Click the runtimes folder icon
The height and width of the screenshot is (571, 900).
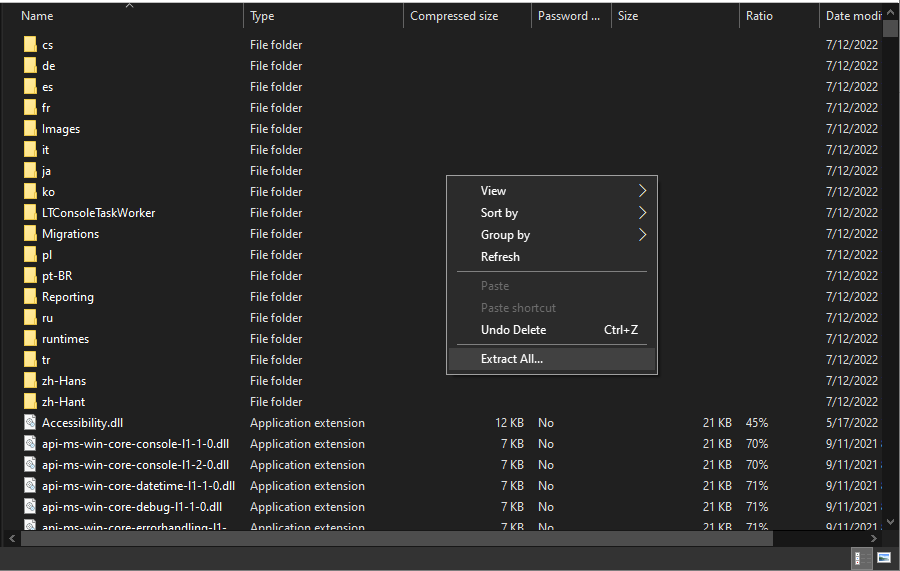coord(30,339)
